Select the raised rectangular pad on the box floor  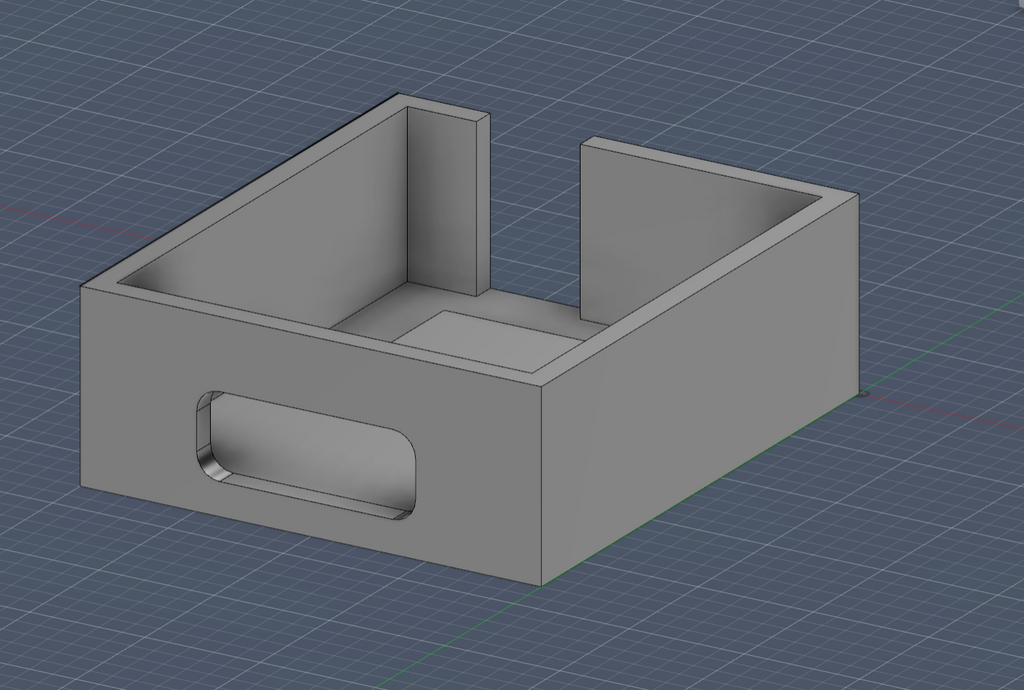[491, 341]
